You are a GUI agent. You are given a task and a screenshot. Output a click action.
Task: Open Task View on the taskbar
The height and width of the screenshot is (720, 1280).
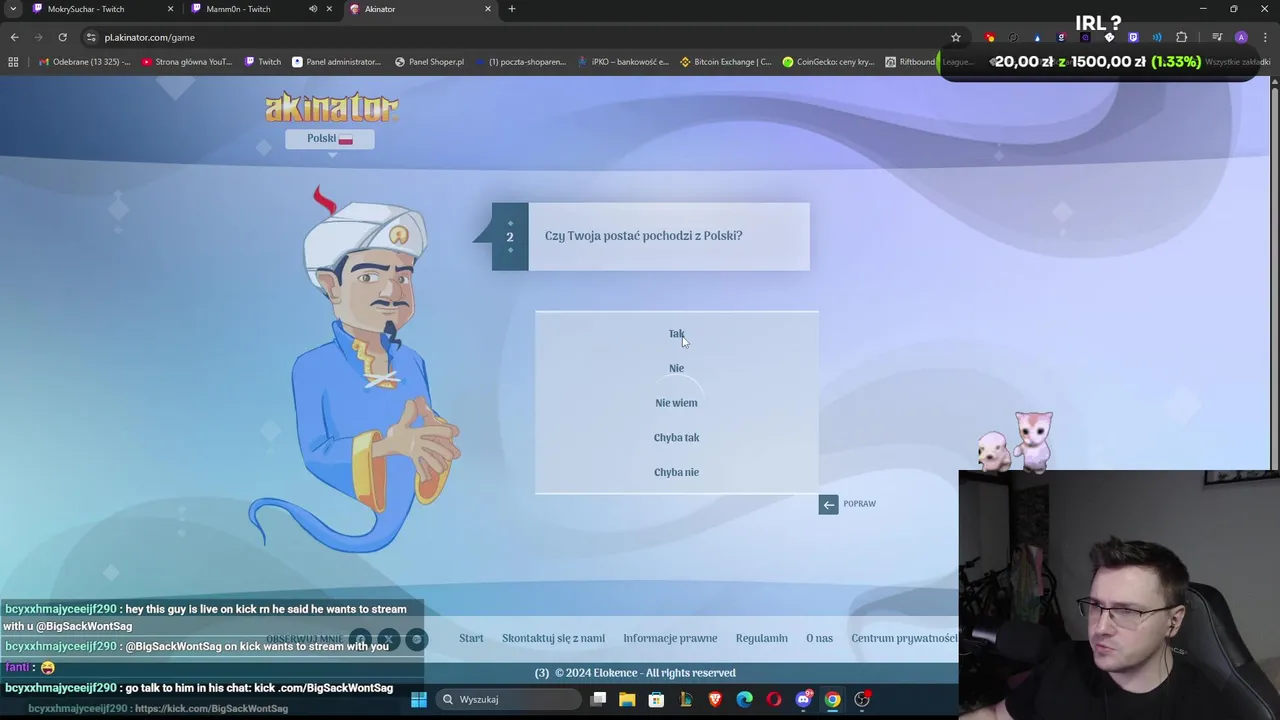pos(598,699)
